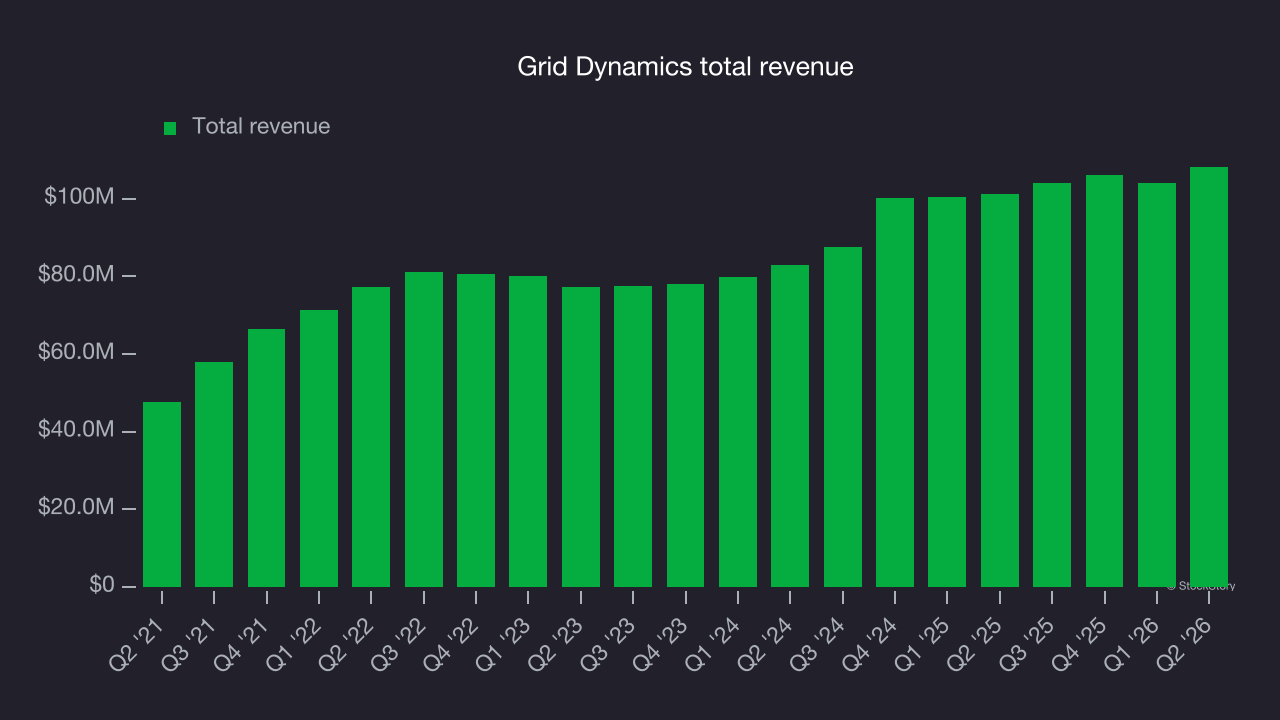Click the Q3 '24 revenue bar

843,417
